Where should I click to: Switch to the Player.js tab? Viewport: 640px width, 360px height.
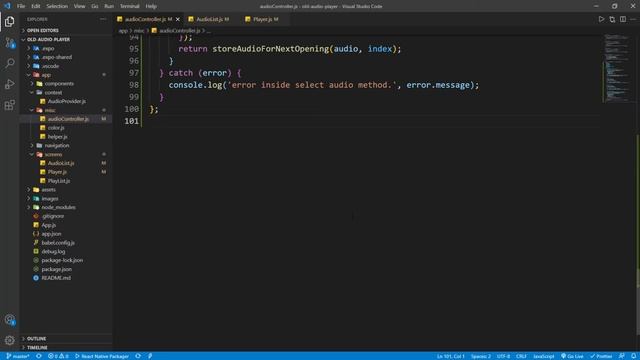point(265,19)
